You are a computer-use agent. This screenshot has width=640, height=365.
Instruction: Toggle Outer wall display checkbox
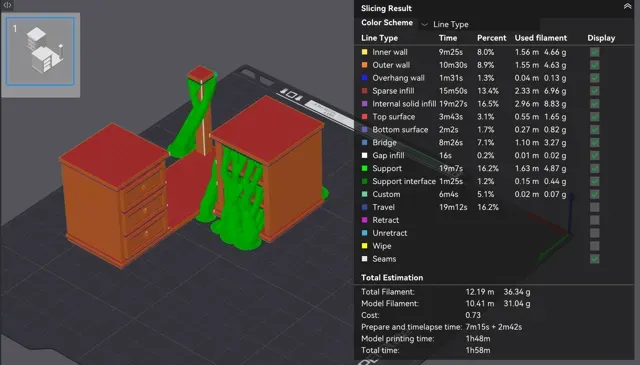[x=595, y=65]
